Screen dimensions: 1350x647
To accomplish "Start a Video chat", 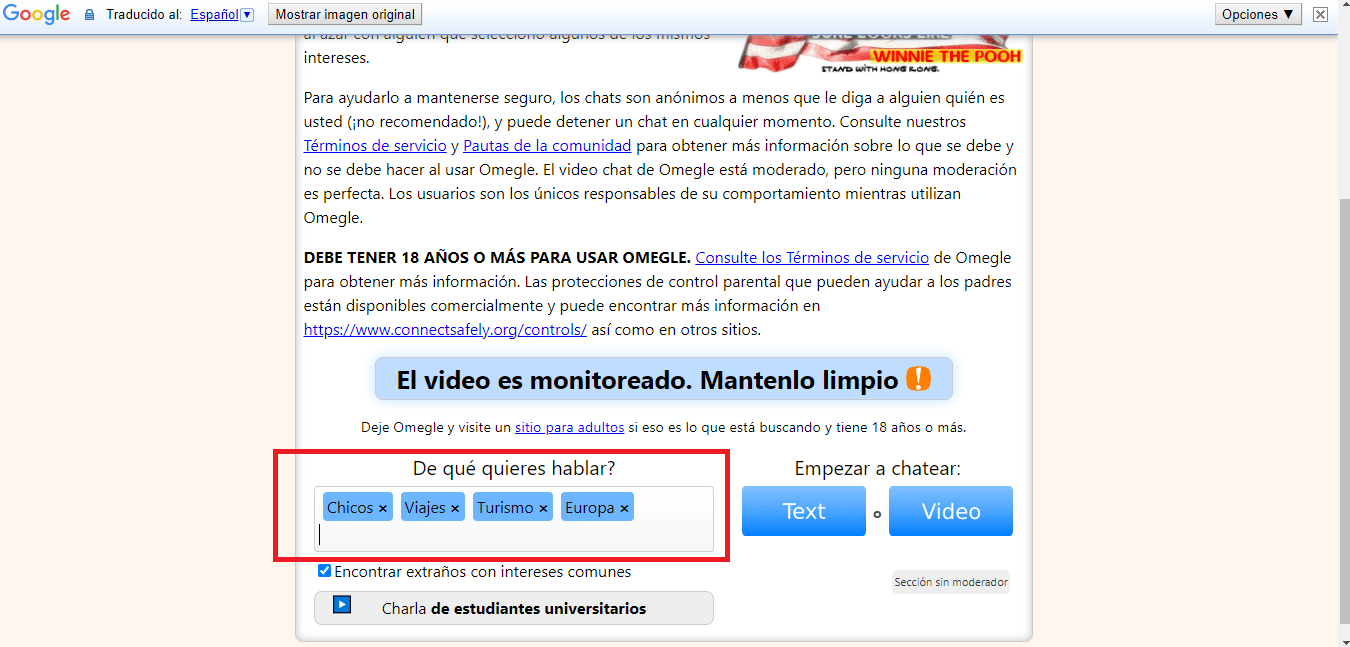I will 951,511.
